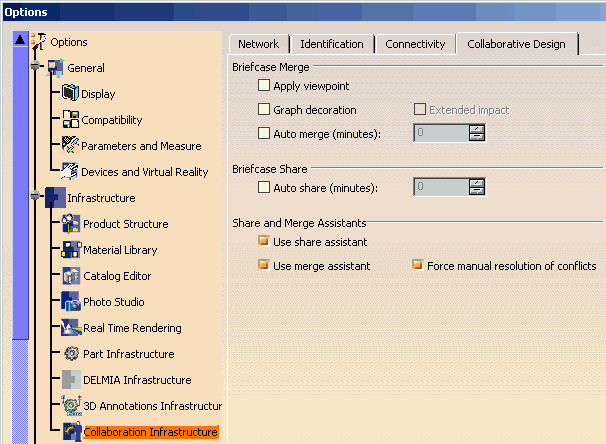Open Product Structure icon
606x444 pixels.
coord(71,224)
